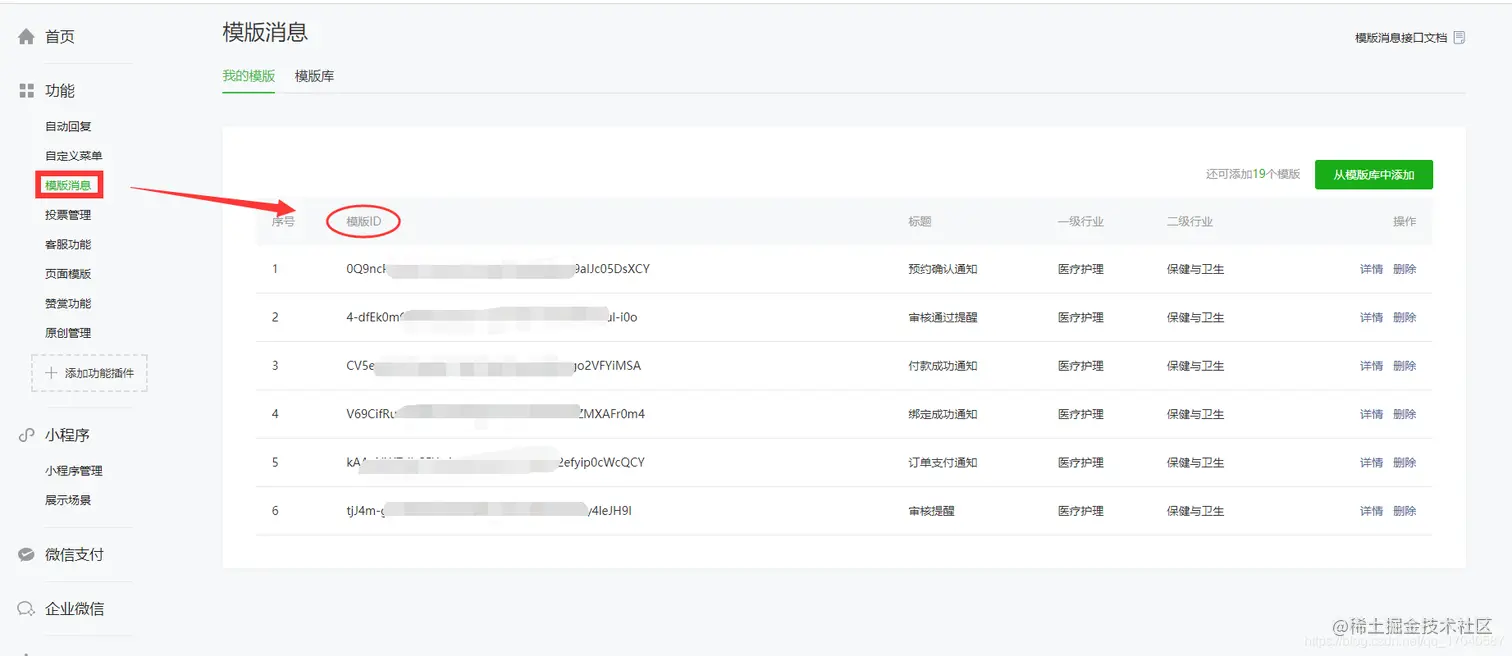Click title cell 付款成功通知
Screen dimensions: 1512x656
[943, 366]
